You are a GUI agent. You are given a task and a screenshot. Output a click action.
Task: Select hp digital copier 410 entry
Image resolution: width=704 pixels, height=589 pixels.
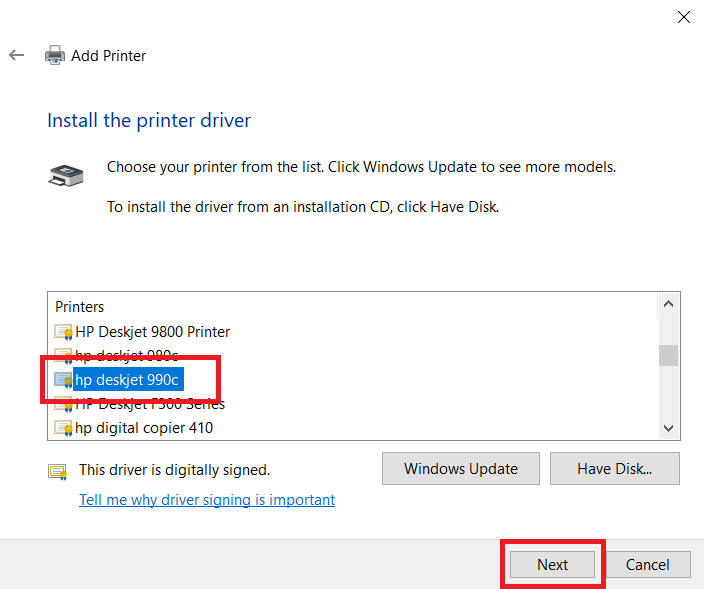coord(144,428)
